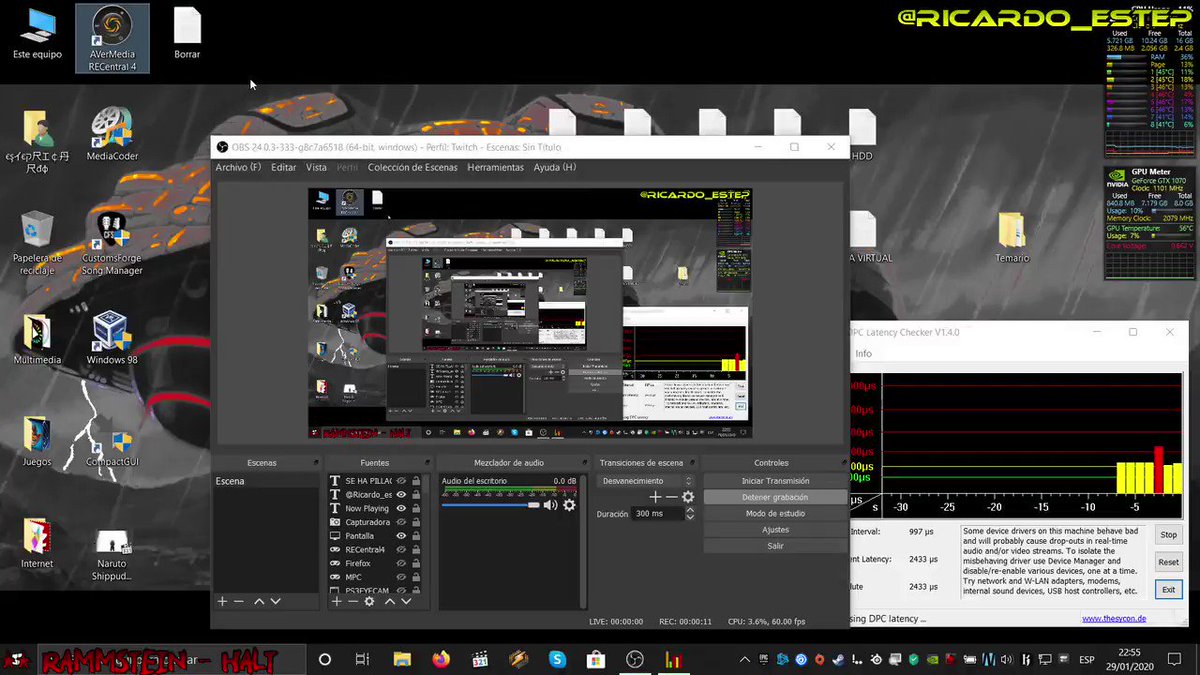Viewport: 1200px width, 675px height.
Task: Click Iniciar Transmisión button
Action: pos(775,481)
